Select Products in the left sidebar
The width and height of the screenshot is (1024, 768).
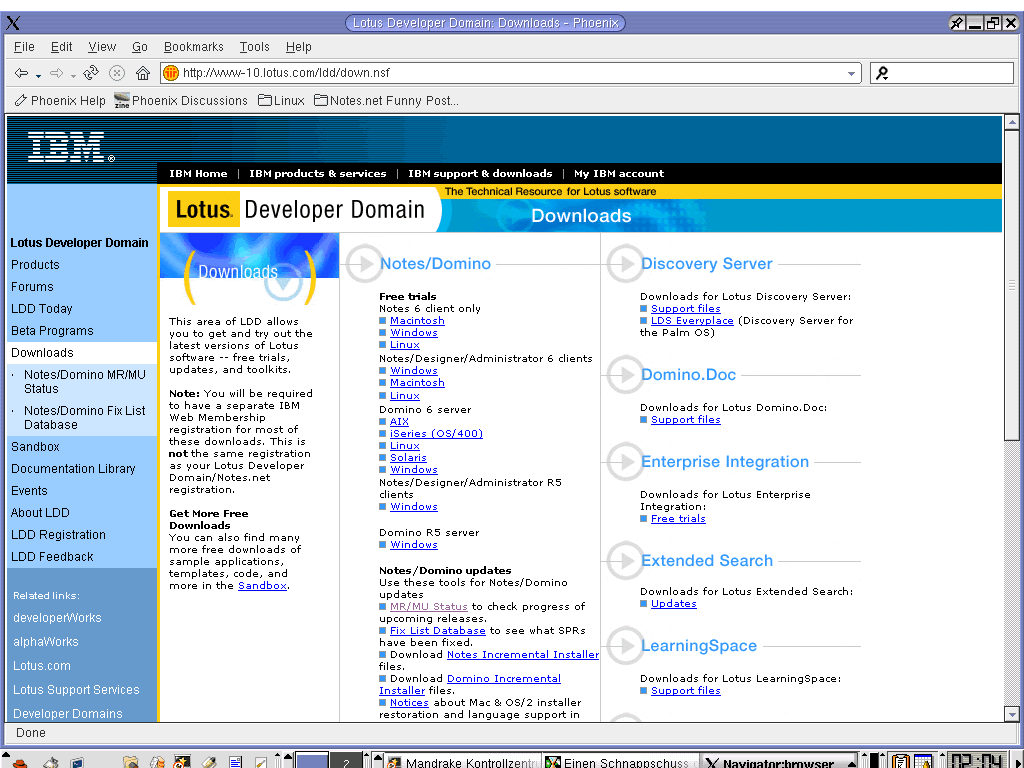coord(35,264)
